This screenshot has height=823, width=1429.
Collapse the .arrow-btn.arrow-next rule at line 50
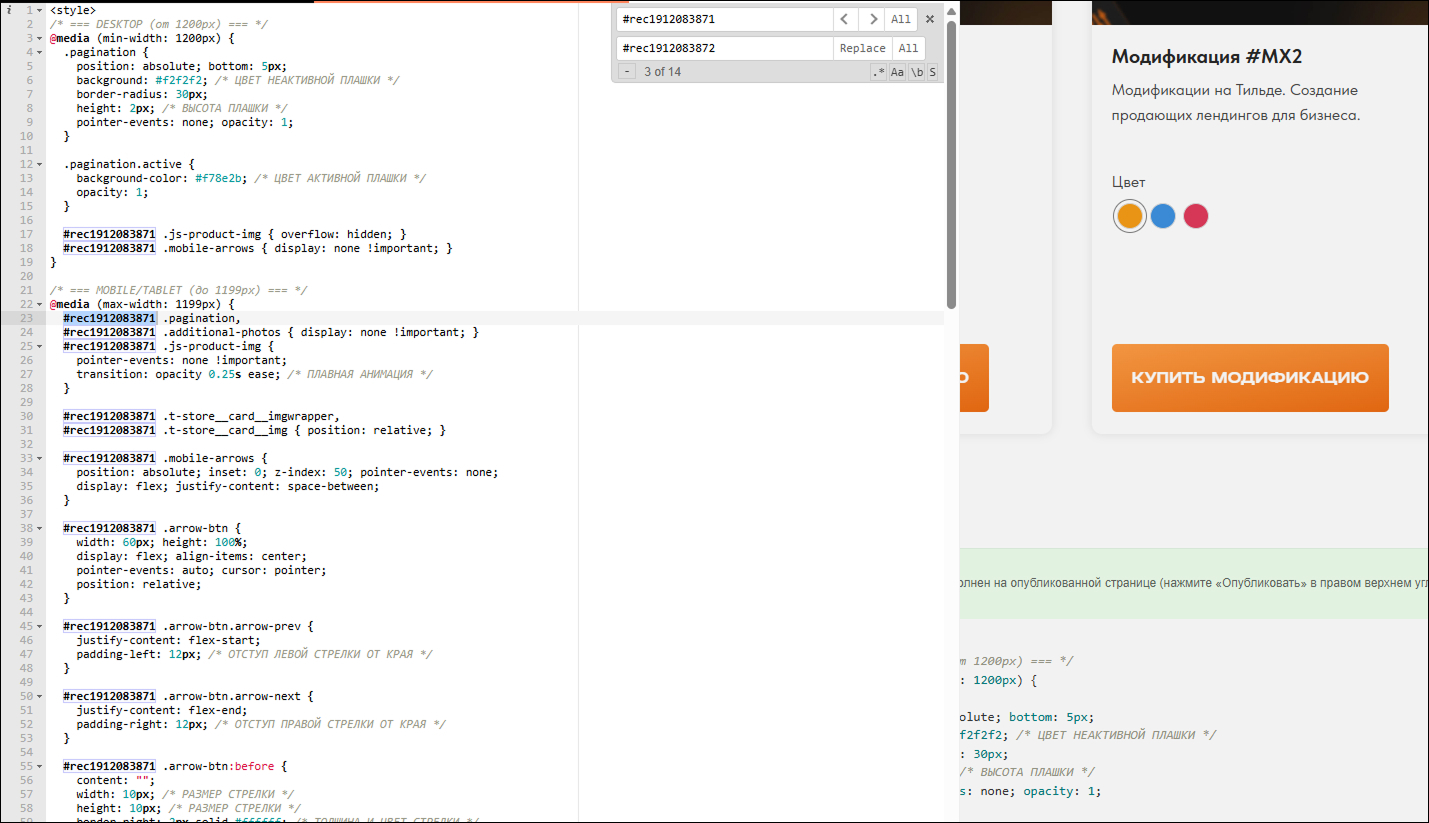point(39,696)
